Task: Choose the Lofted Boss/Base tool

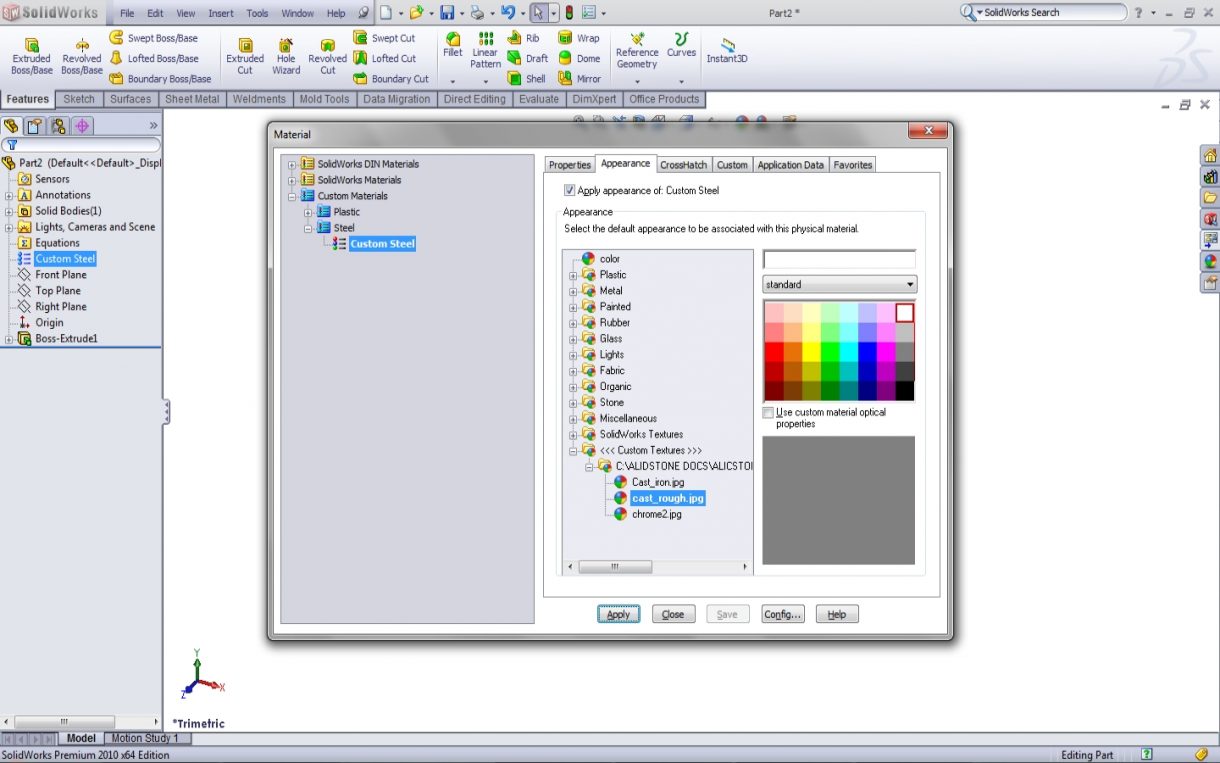Action: click(154, 58)
